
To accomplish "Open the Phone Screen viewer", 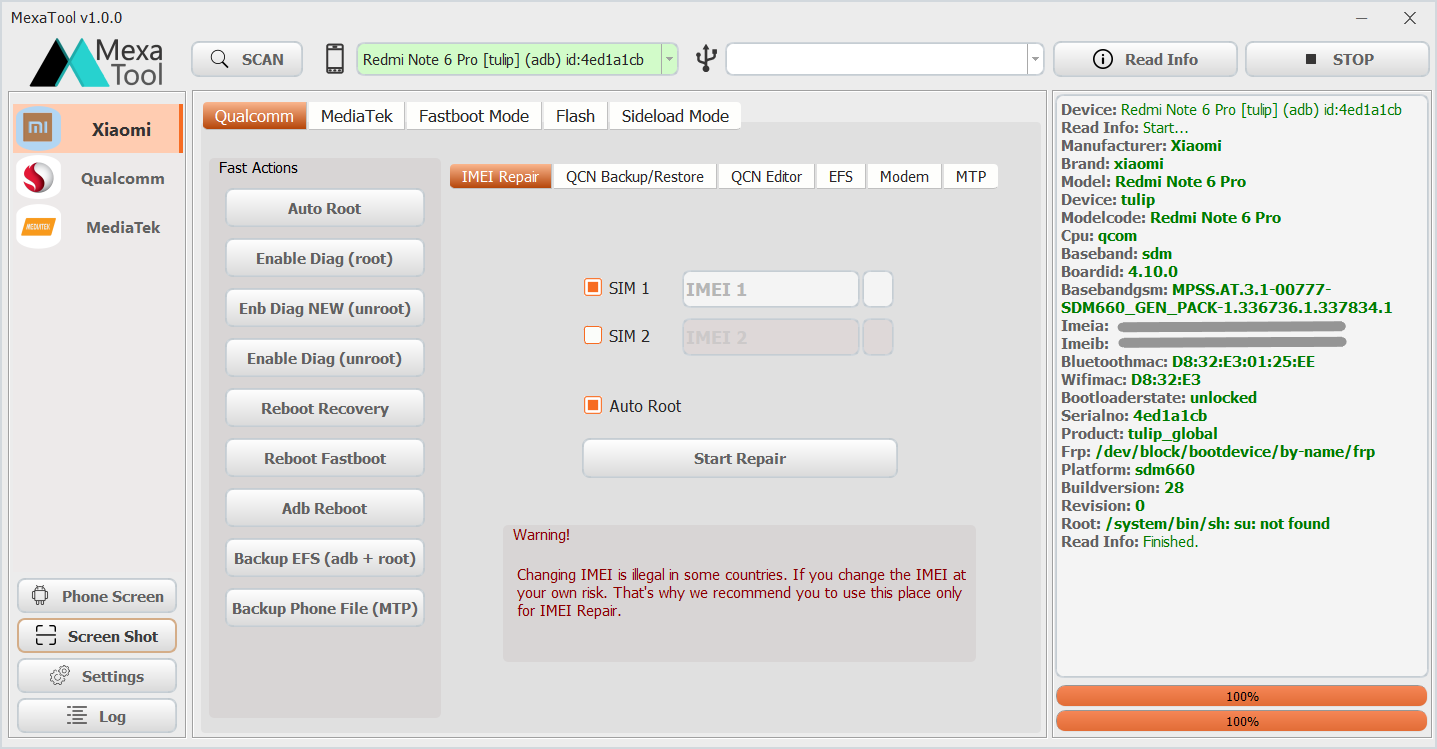I will [97, 596].
